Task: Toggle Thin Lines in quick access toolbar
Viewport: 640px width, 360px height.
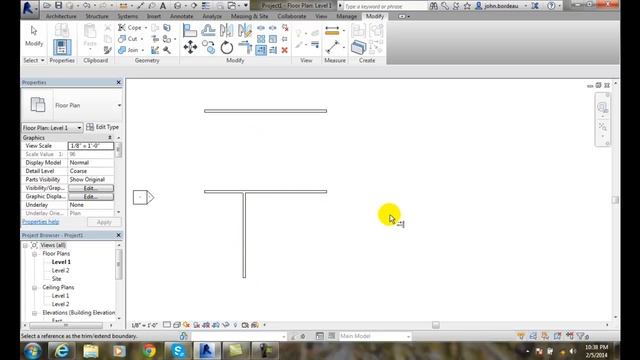Action: point(206,6)
